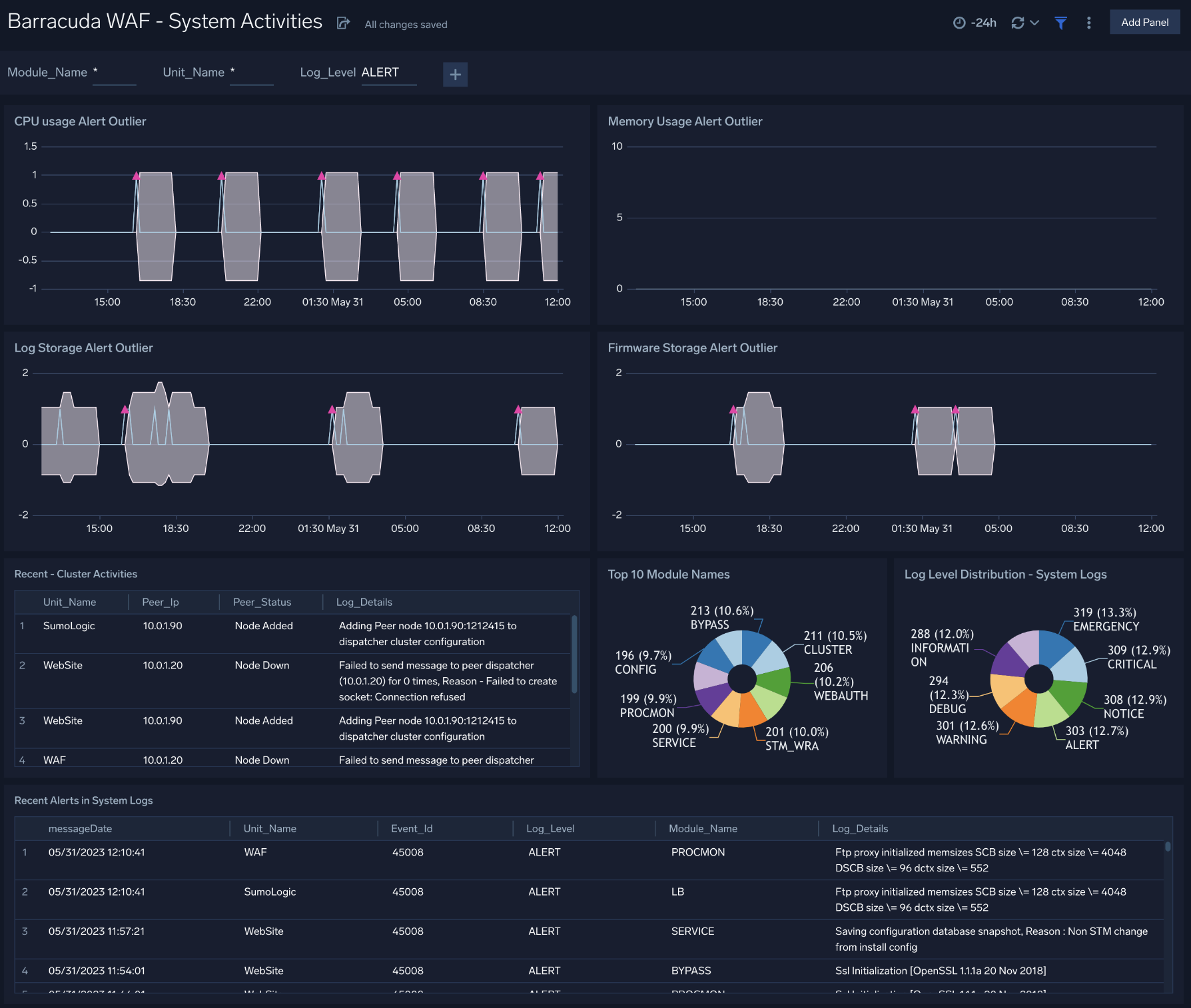This screenshot has width=1191, height=1008.
Task: Refresh the dashboard data
Action: (x=1017, y=22)
